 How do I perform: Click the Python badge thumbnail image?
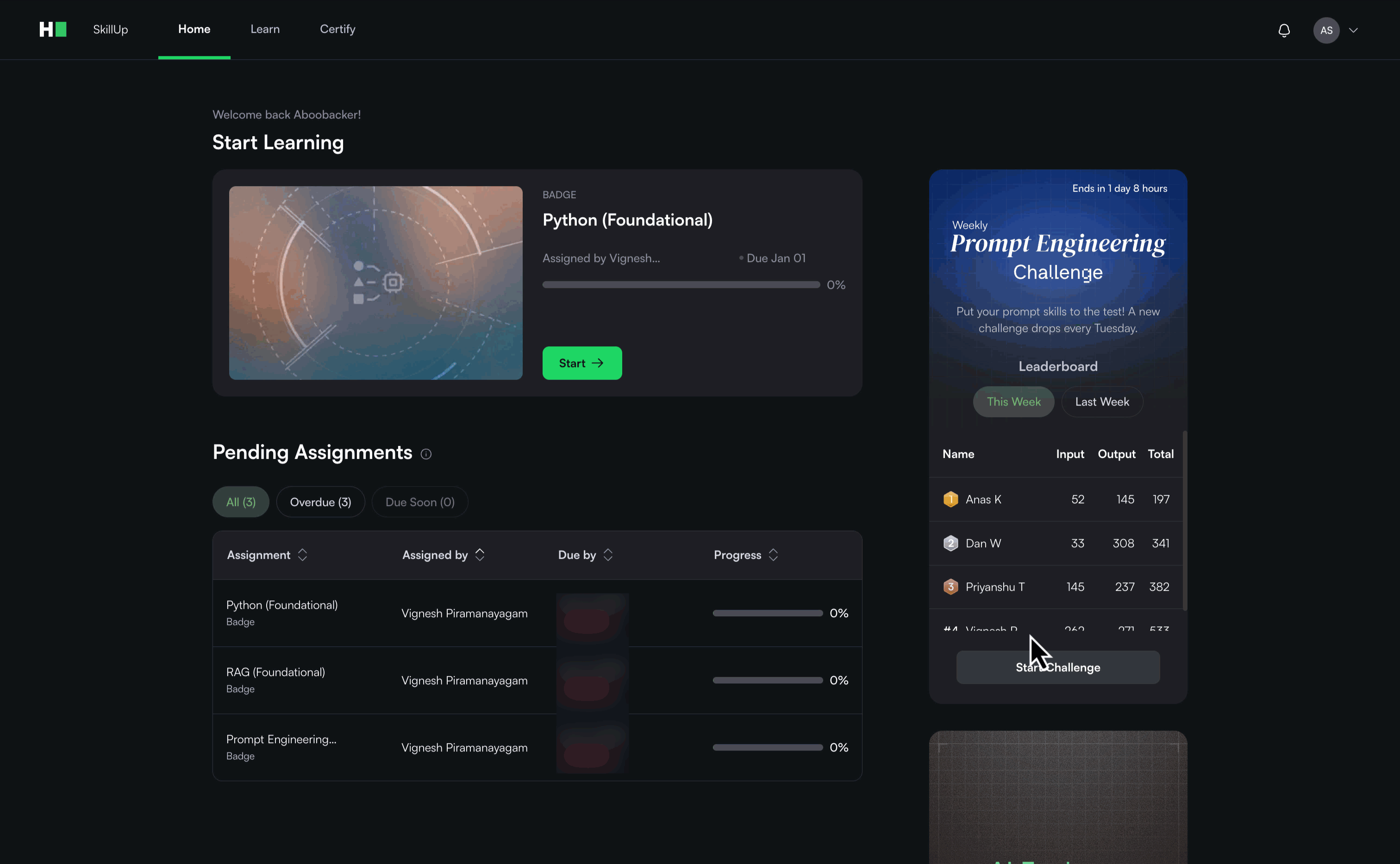click(375, 283)
